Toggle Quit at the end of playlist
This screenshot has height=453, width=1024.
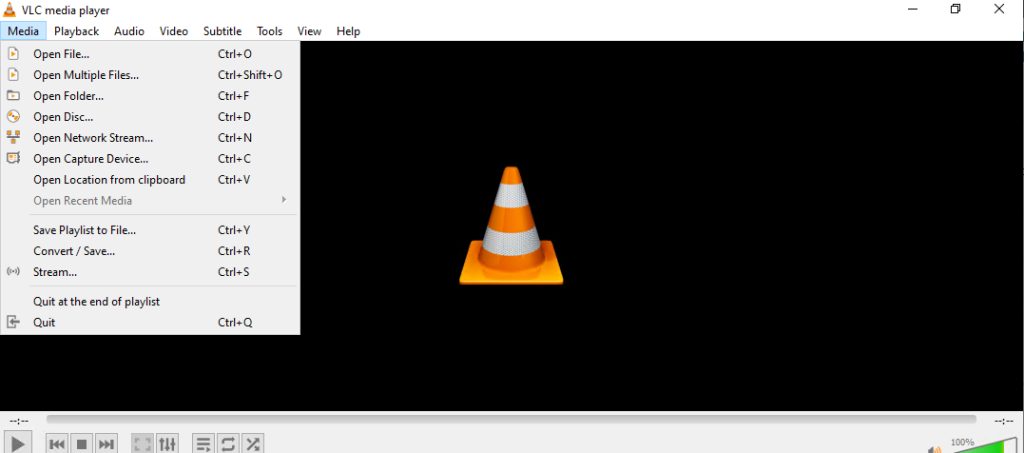coord(150,302)
